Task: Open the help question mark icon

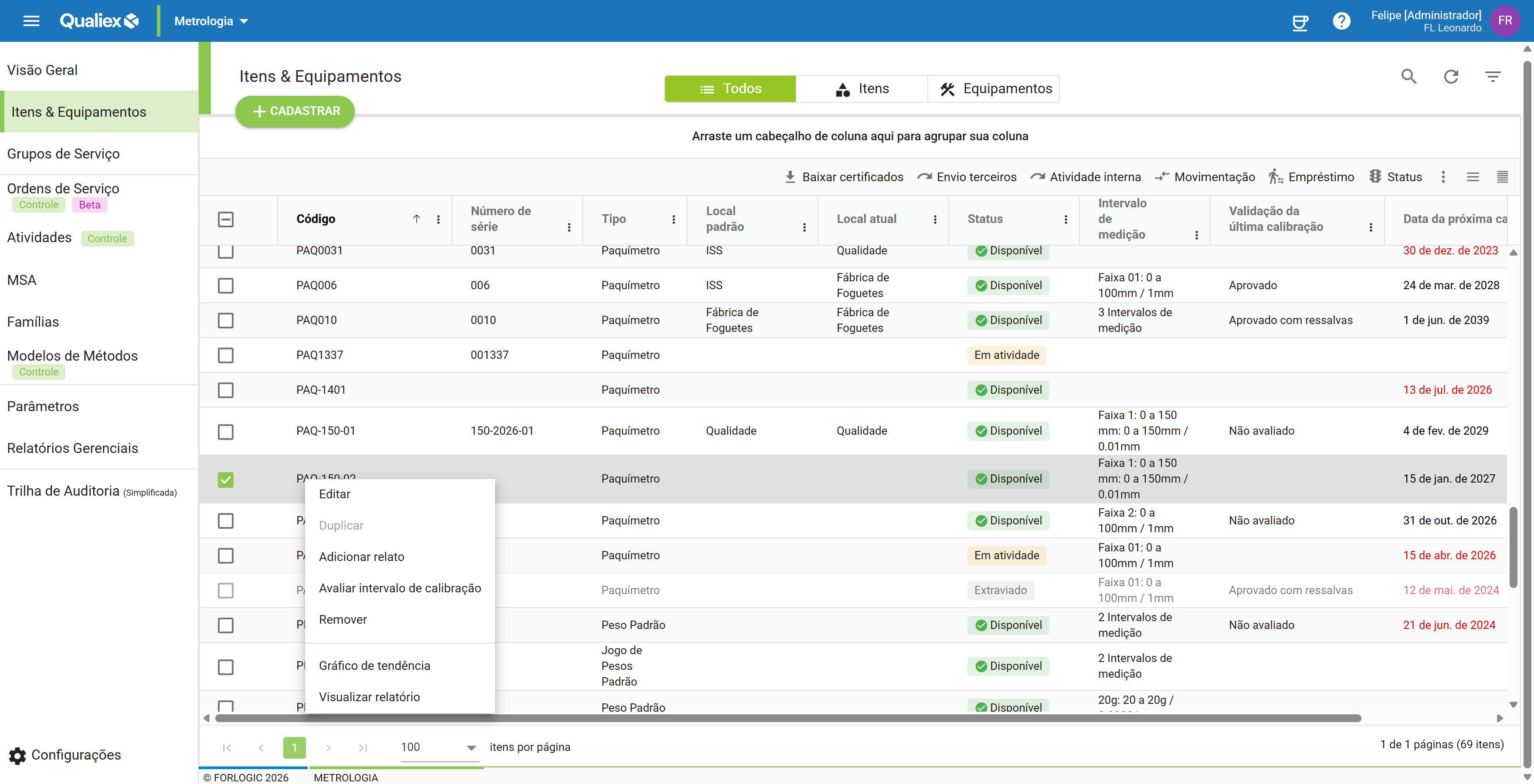Action: tap(1341, 21)
